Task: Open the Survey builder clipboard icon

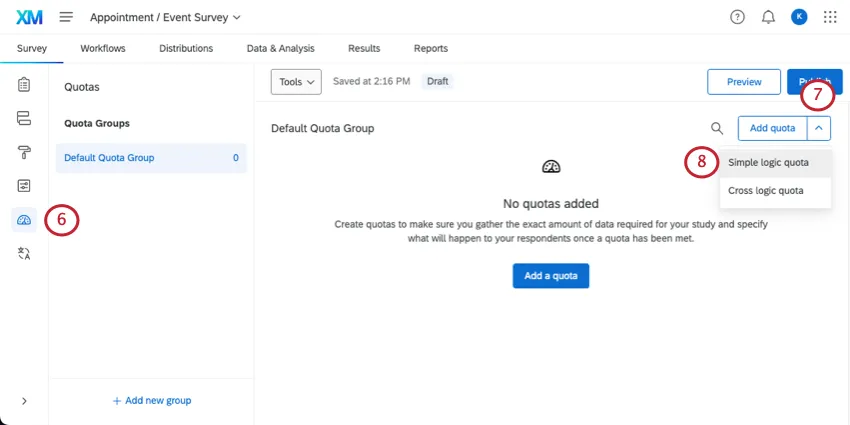Action: tap(24, 84)
